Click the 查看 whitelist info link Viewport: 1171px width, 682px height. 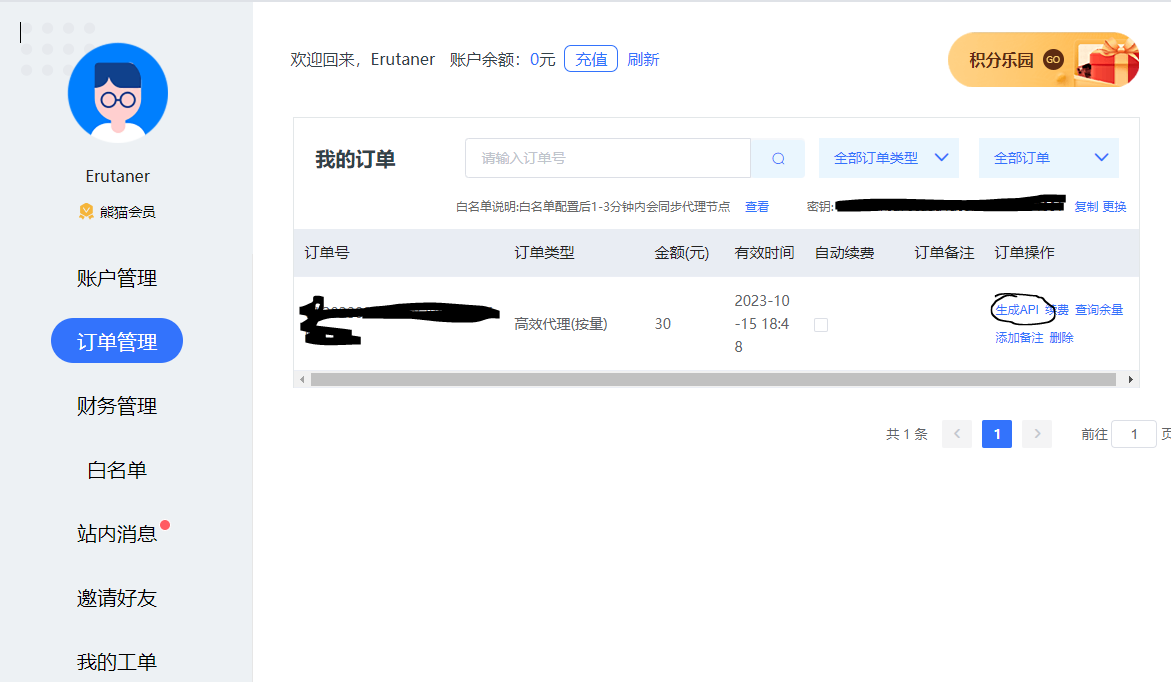click(x=757, y=207)
